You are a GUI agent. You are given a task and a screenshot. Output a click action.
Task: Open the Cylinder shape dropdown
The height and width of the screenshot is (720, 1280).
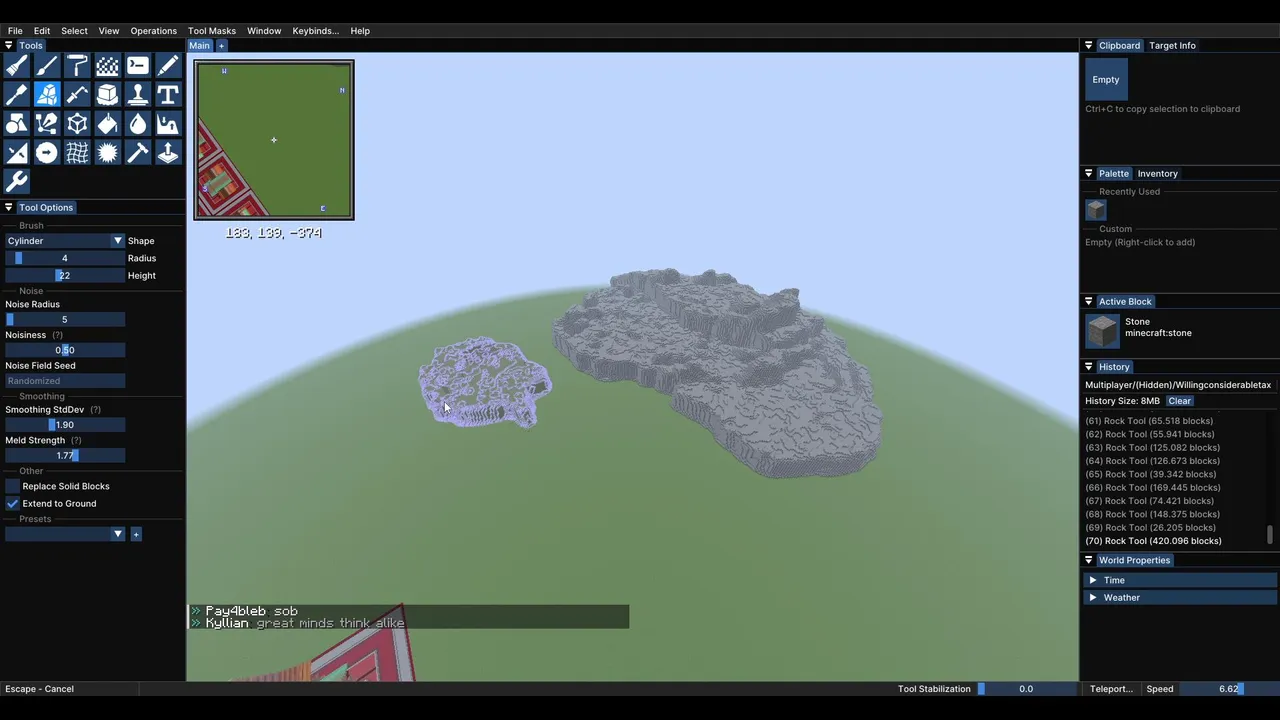tap(65, 241)
